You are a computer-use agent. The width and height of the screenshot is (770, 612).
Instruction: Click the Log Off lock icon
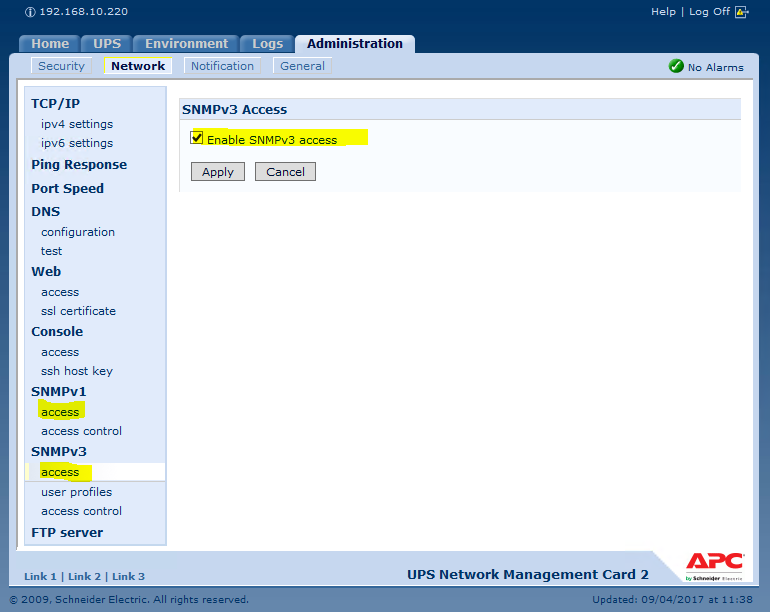tap(741, 12)
